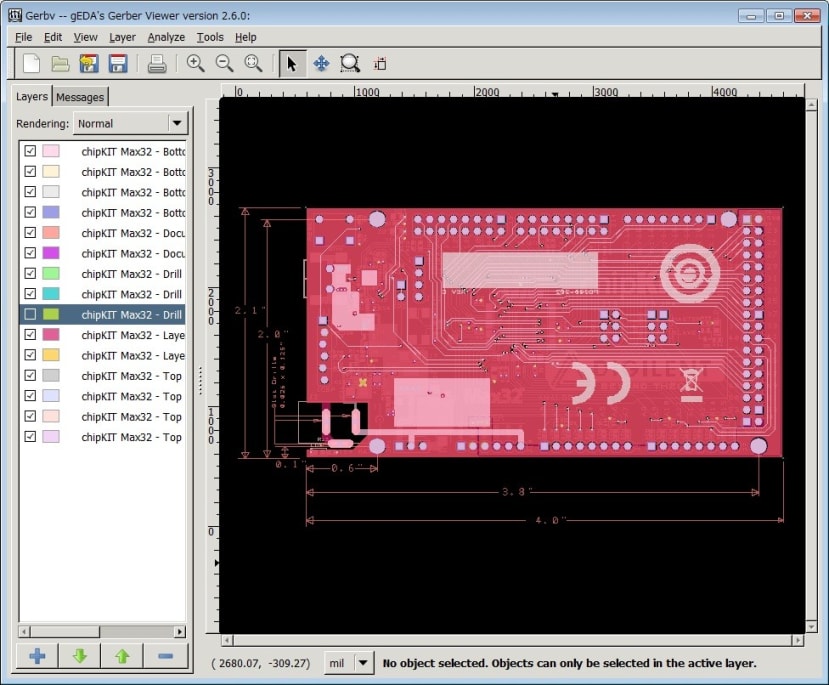Open the Rendering mode dropdown

(x=131, y=123)
